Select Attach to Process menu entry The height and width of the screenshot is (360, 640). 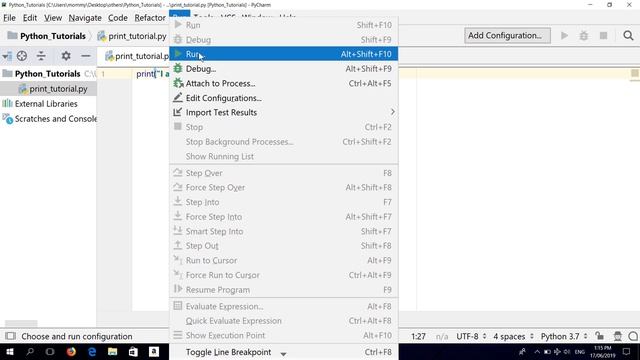tap(284, 83)
